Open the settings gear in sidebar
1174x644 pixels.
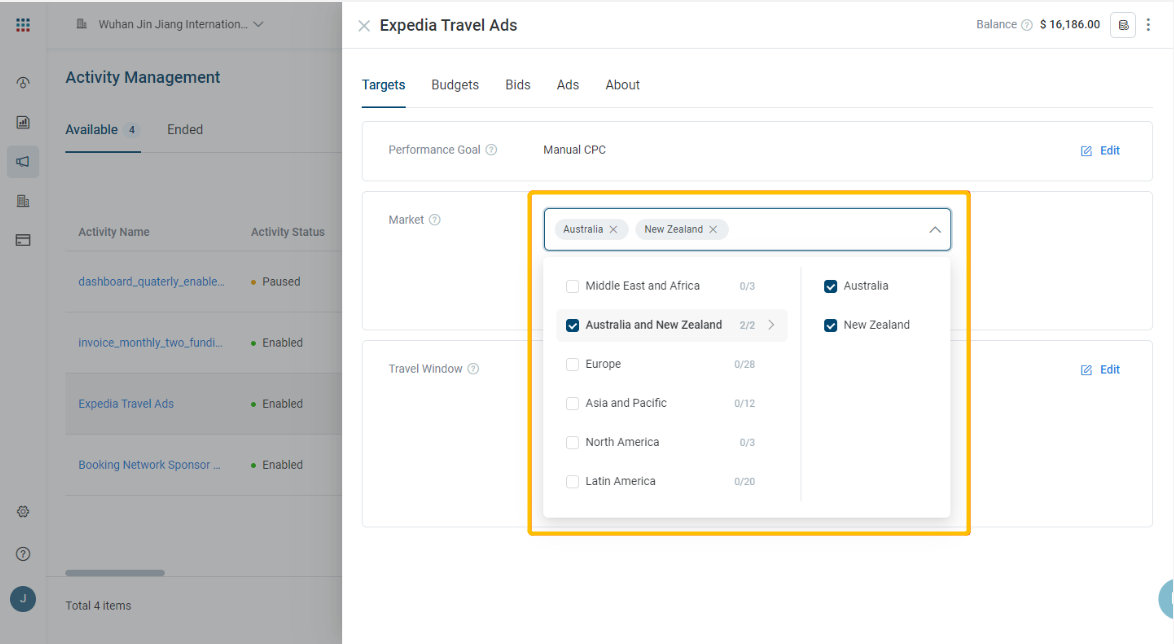[x=23, y=511]
